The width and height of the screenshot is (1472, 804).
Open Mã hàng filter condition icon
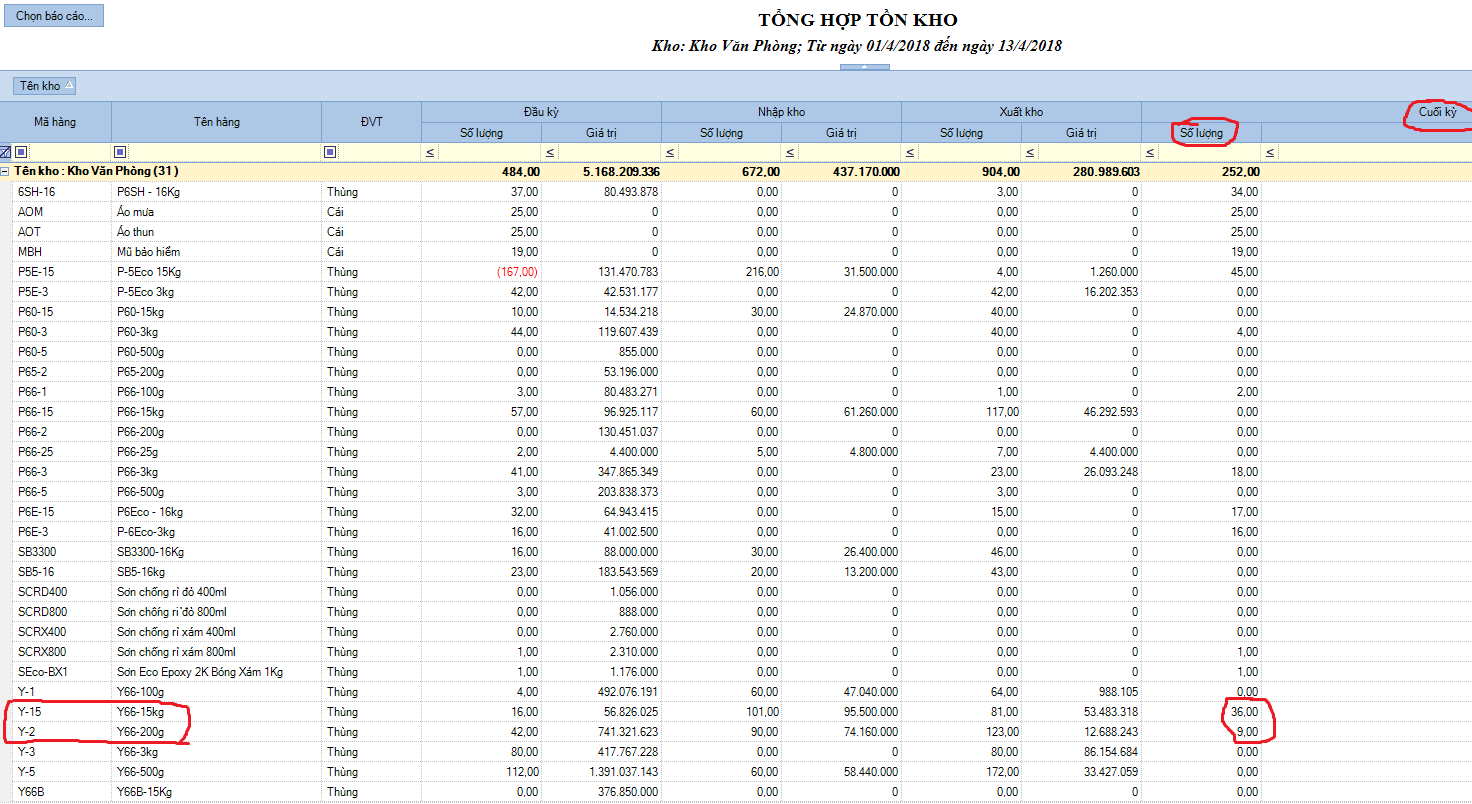[21, 152]
